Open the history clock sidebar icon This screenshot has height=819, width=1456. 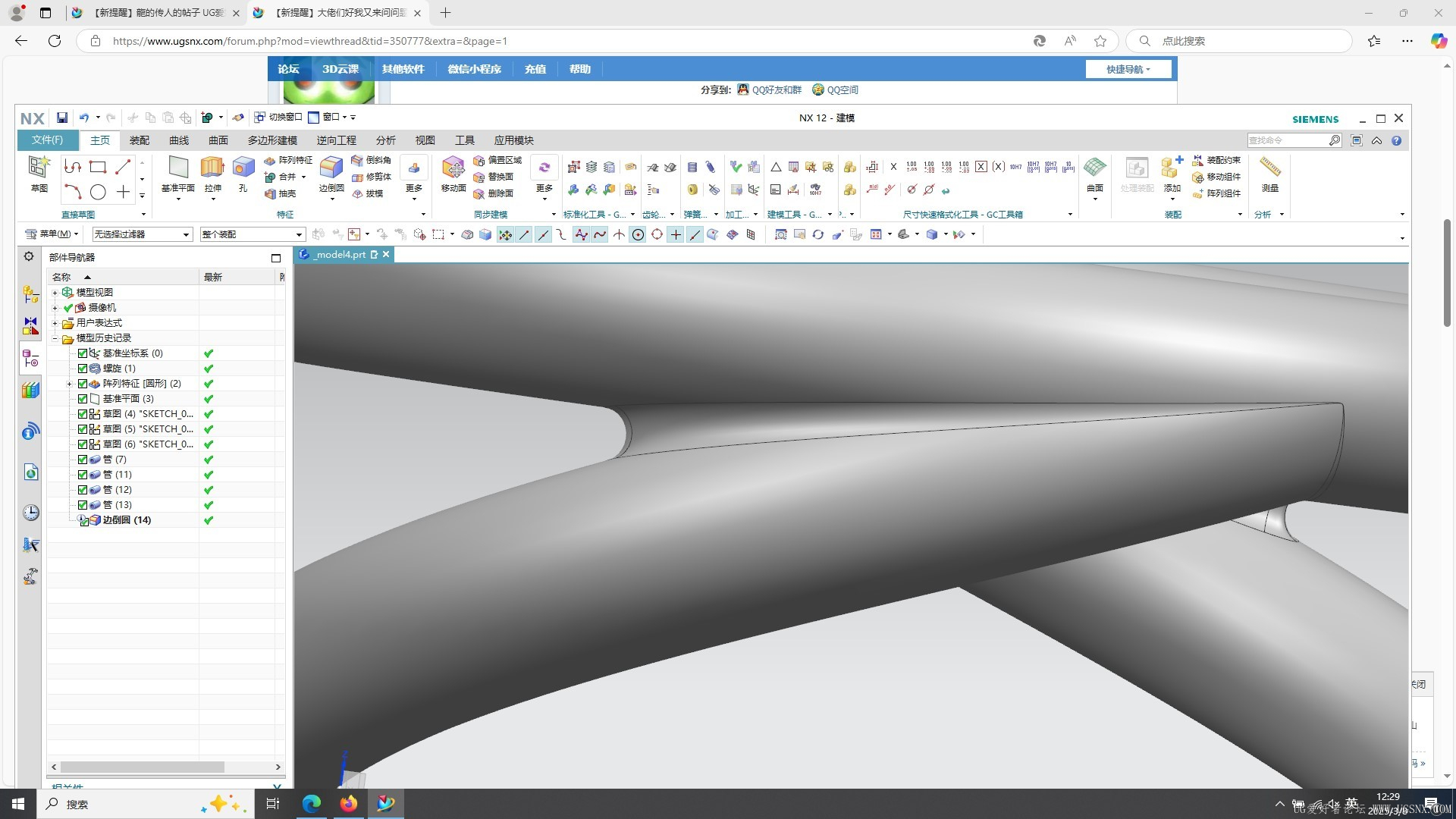click(x=30, y=513)
